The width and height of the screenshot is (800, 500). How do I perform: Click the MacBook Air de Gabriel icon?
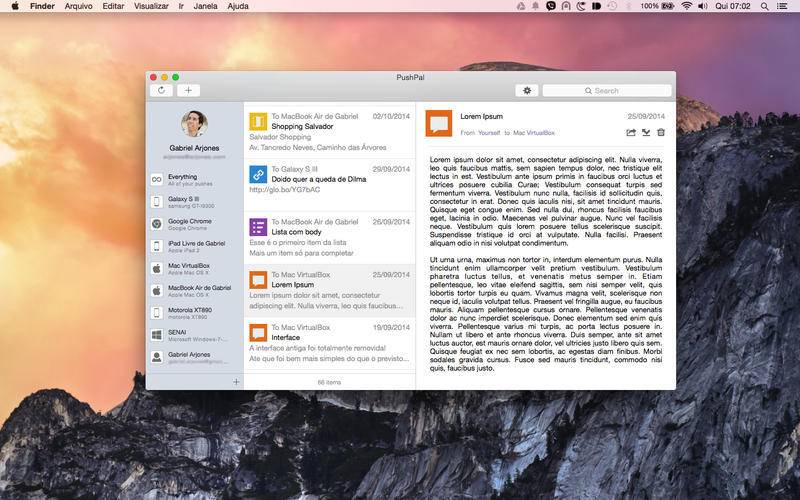157,290
